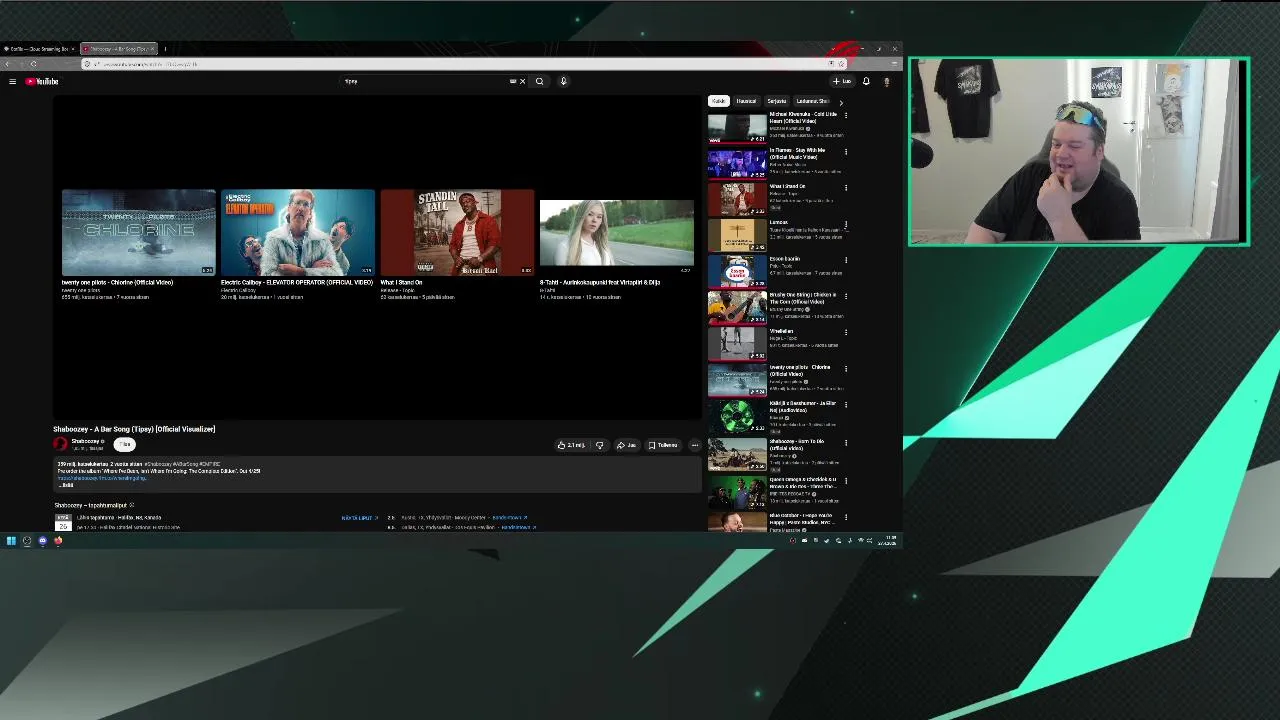Open the YouTube notifications bell
Screen dimensions: 1280x720
coord(866,82)
